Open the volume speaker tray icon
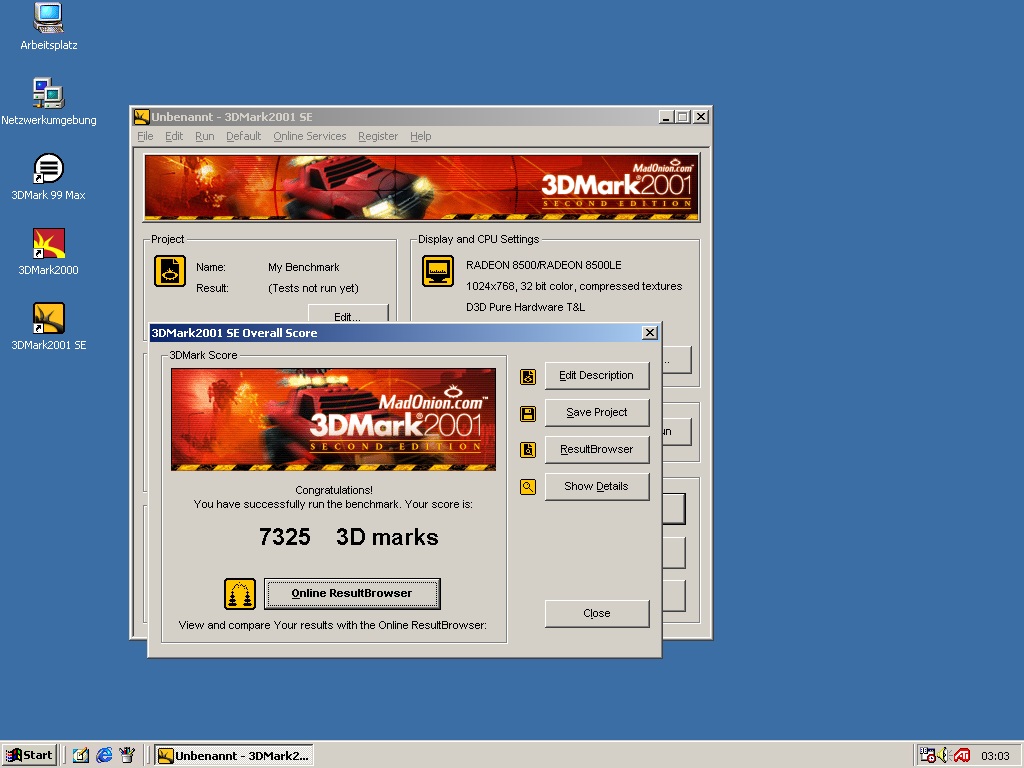1024x768 pixels. (x=944, y=756)
